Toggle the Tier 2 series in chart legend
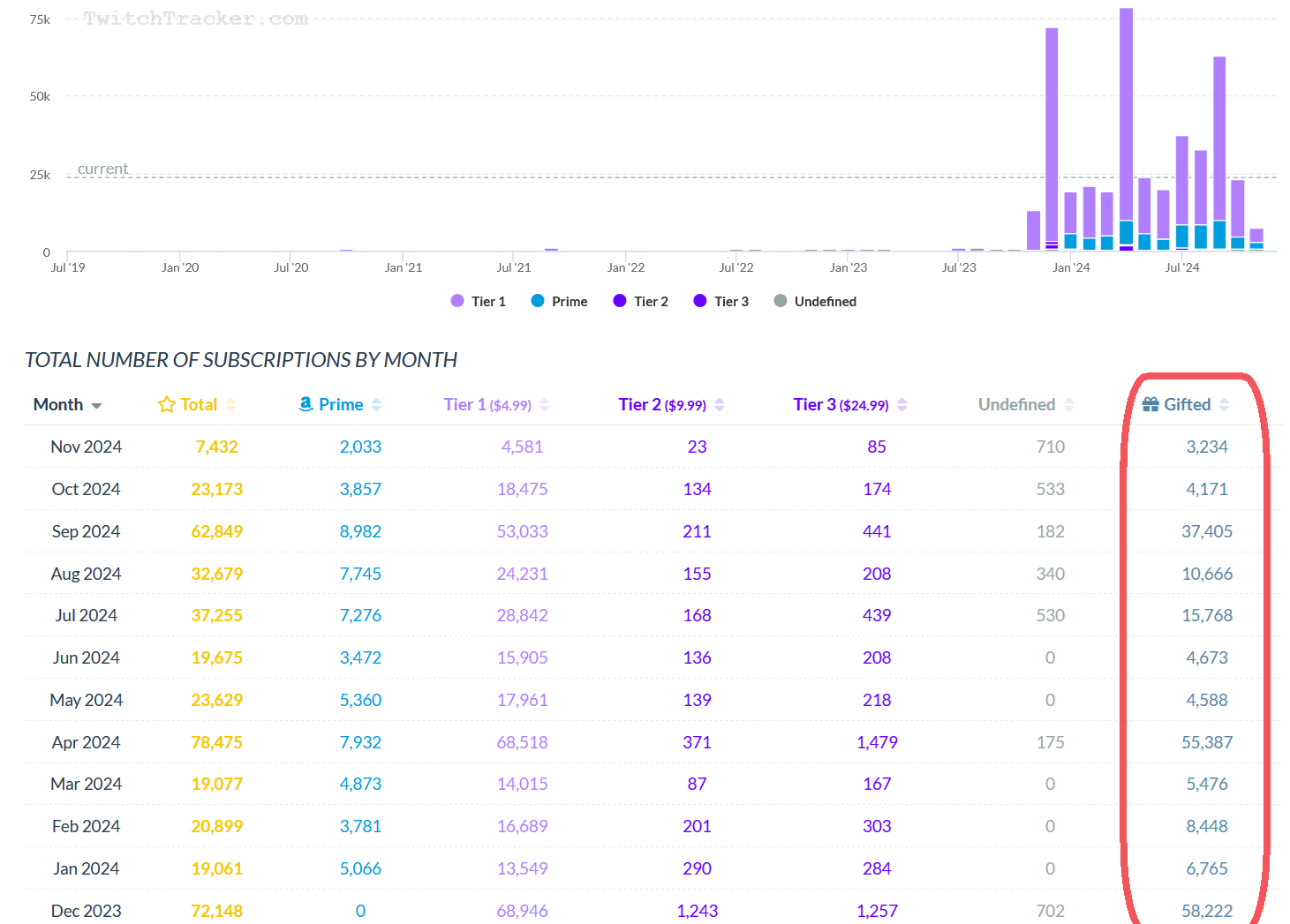This screenshot has height=924, width=1290. (641, 301)
